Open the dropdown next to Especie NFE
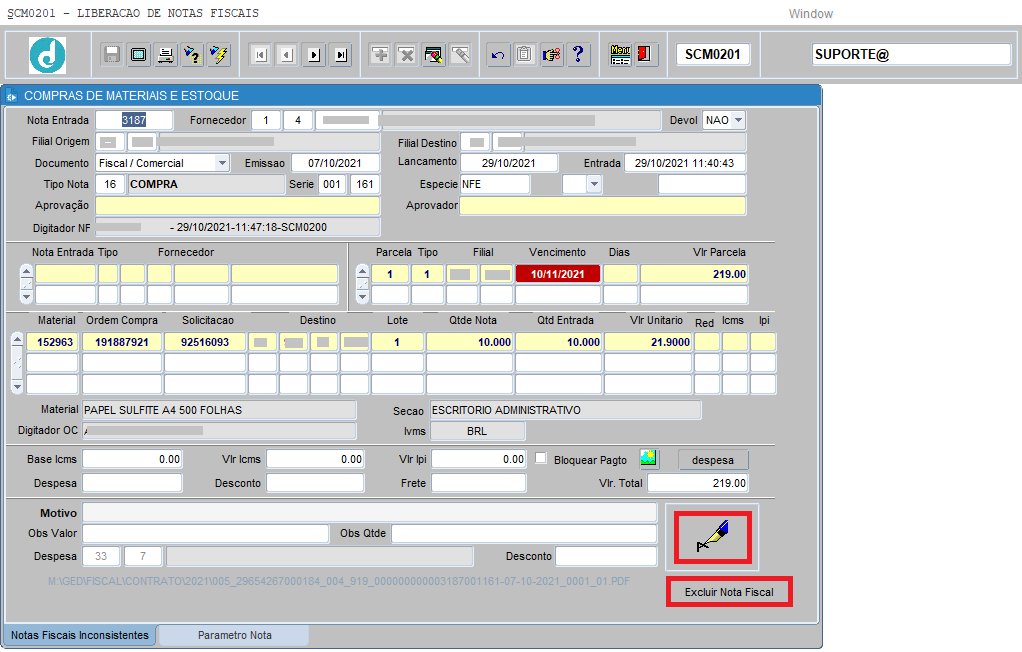 [594, 185]
